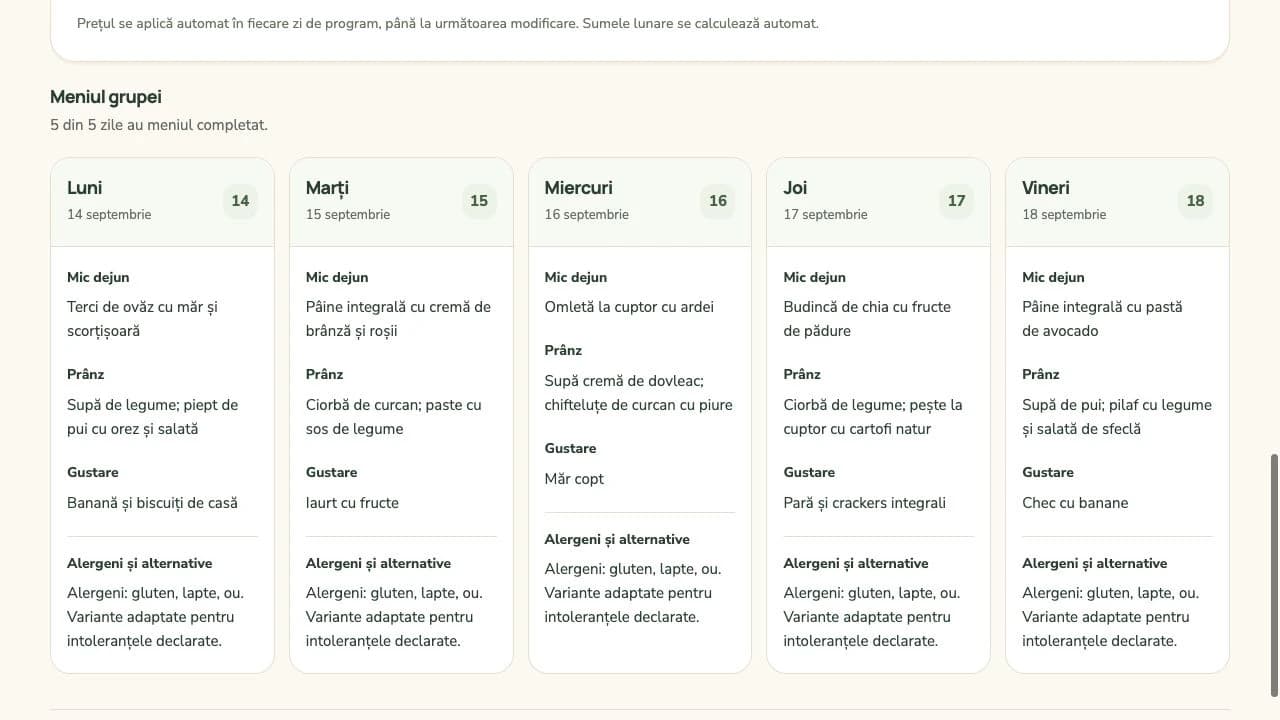
Task: Select the "17 septembrie" date text
Action: tap(826, 215)
